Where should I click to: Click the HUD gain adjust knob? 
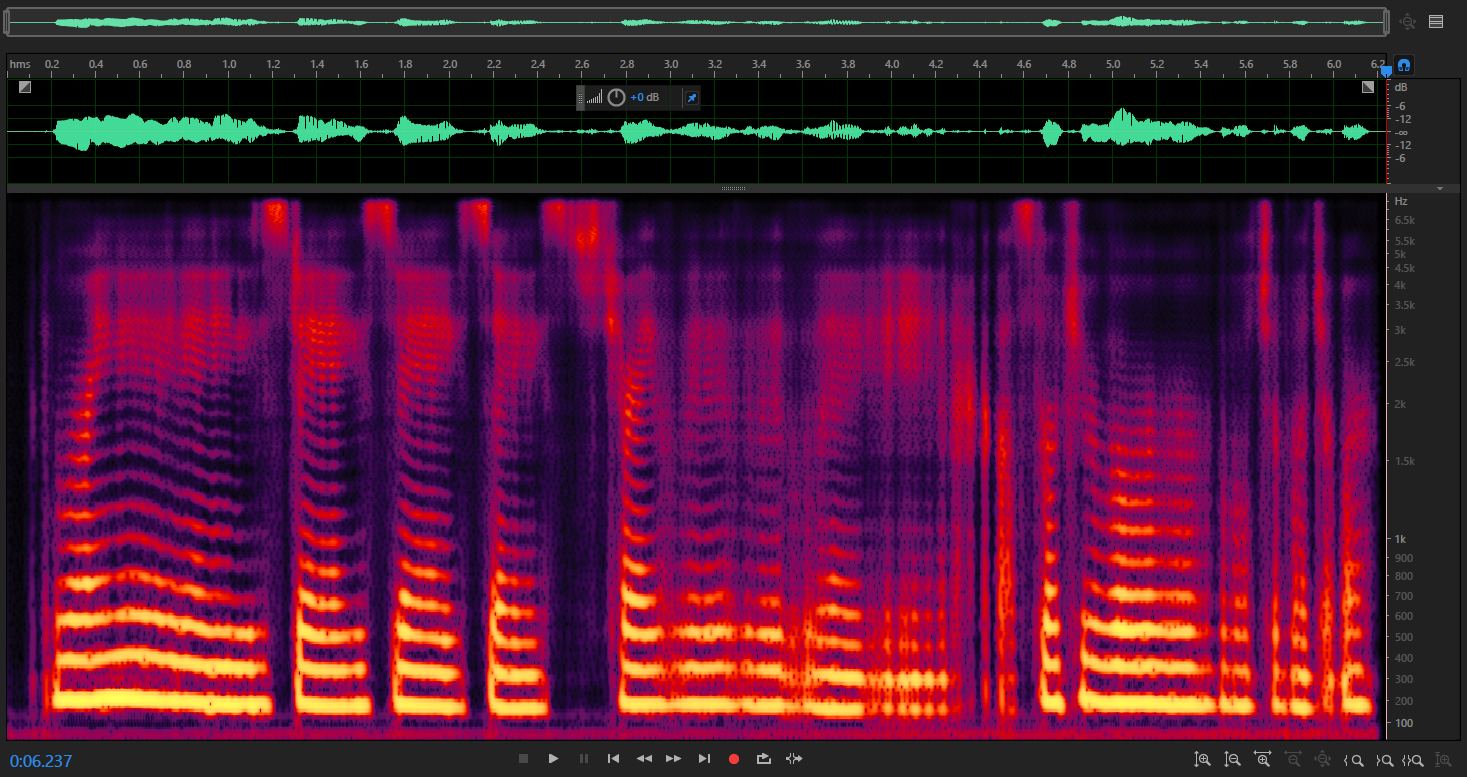pos(616,97)
